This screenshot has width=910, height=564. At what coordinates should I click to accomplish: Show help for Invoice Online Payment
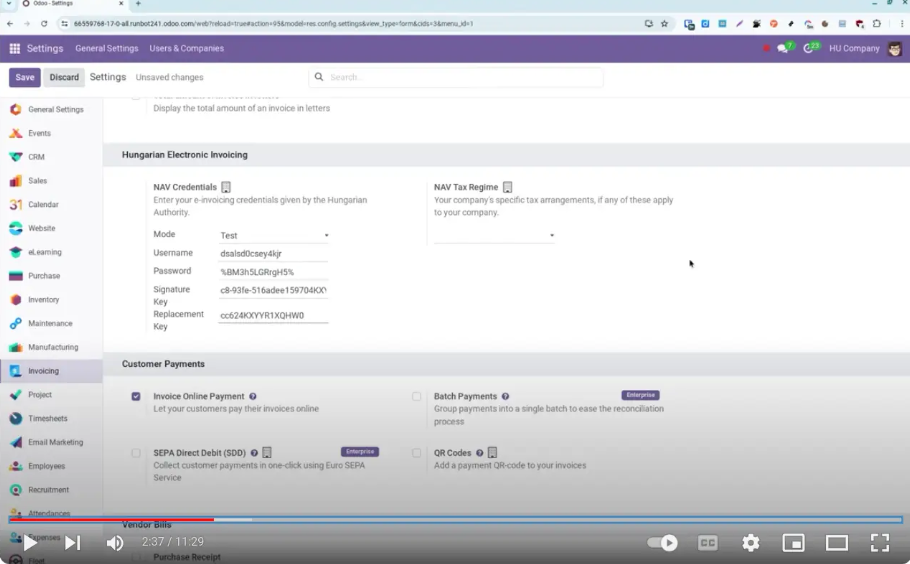tap(252, 396)
